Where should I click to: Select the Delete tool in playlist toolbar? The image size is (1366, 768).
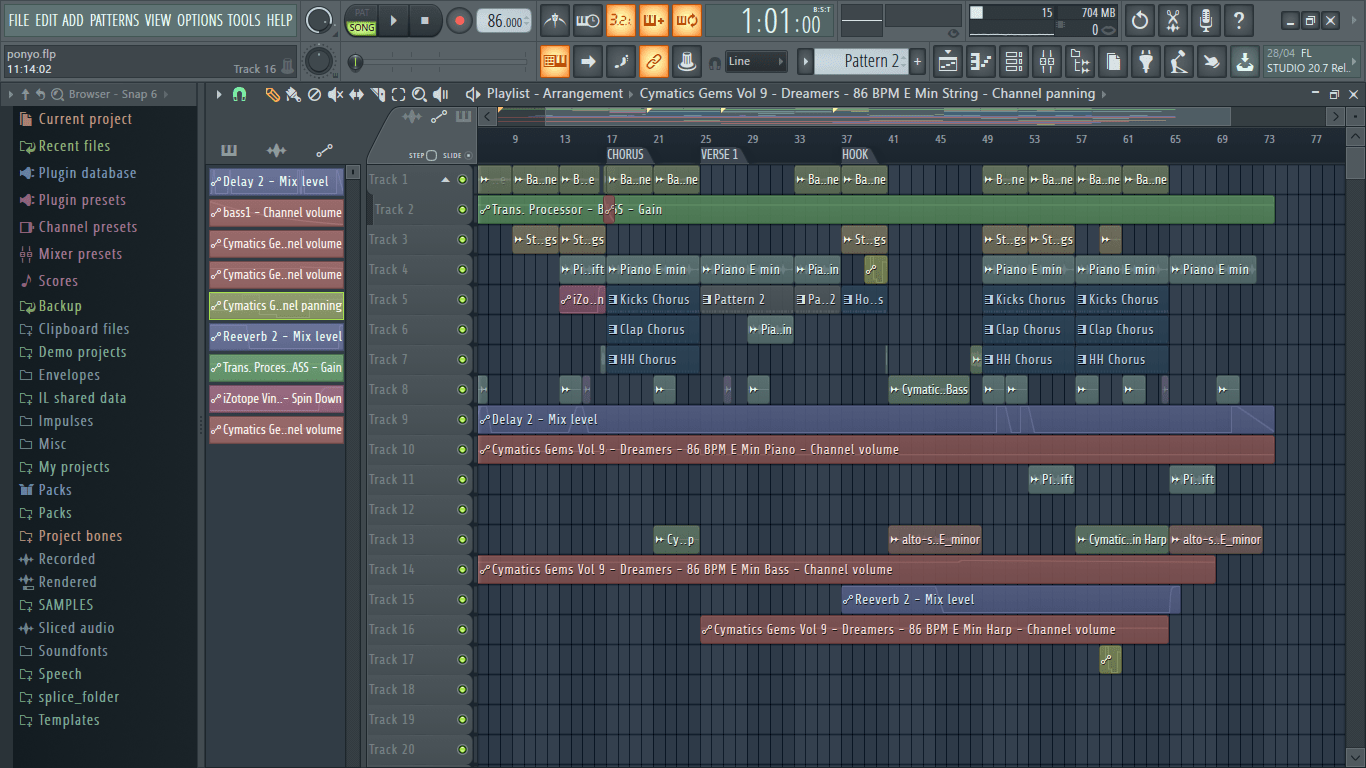(x=314, y=94)
